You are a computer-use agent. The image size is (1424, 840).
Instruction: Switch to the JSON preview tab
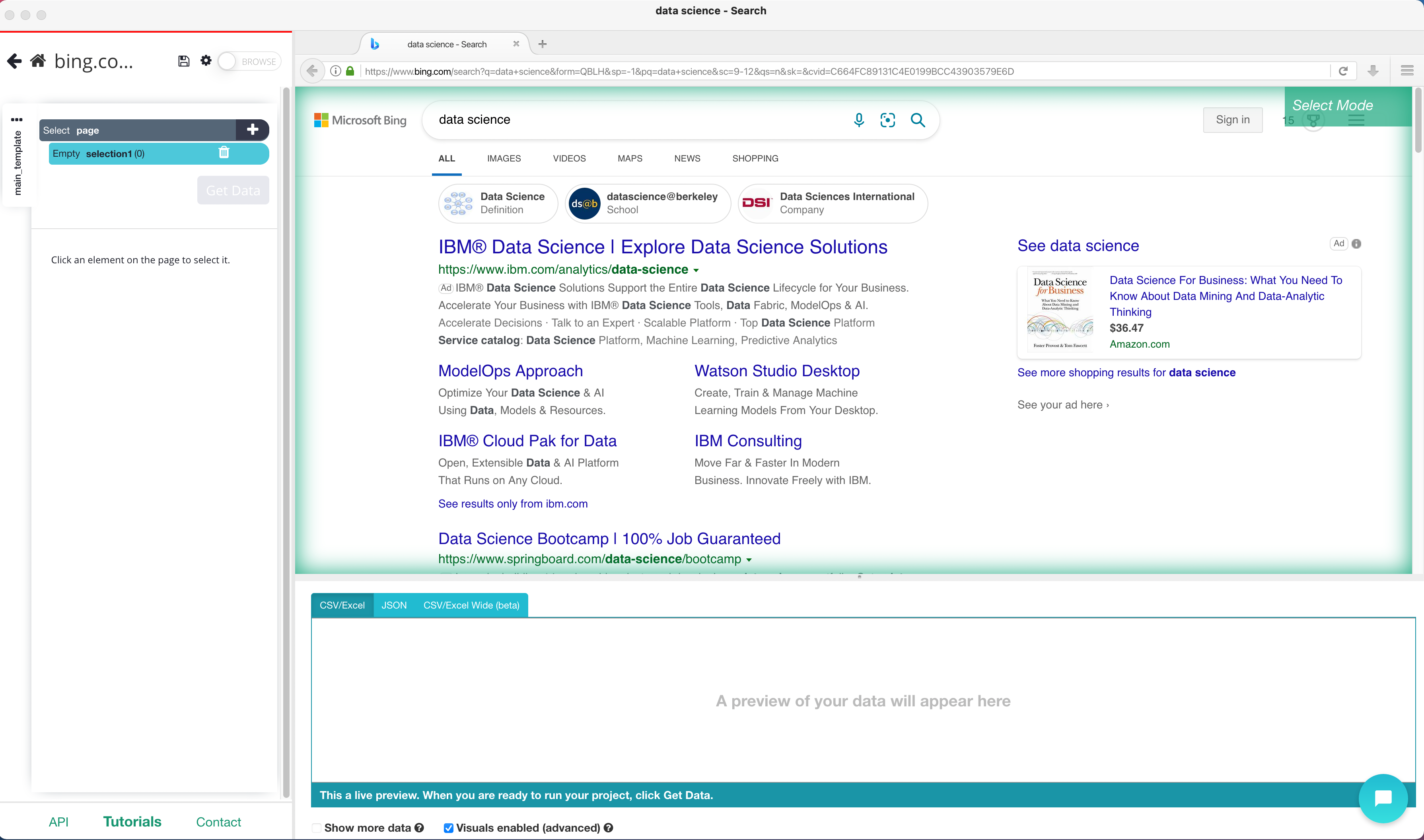pyautogui.click(x=394, y=605)
